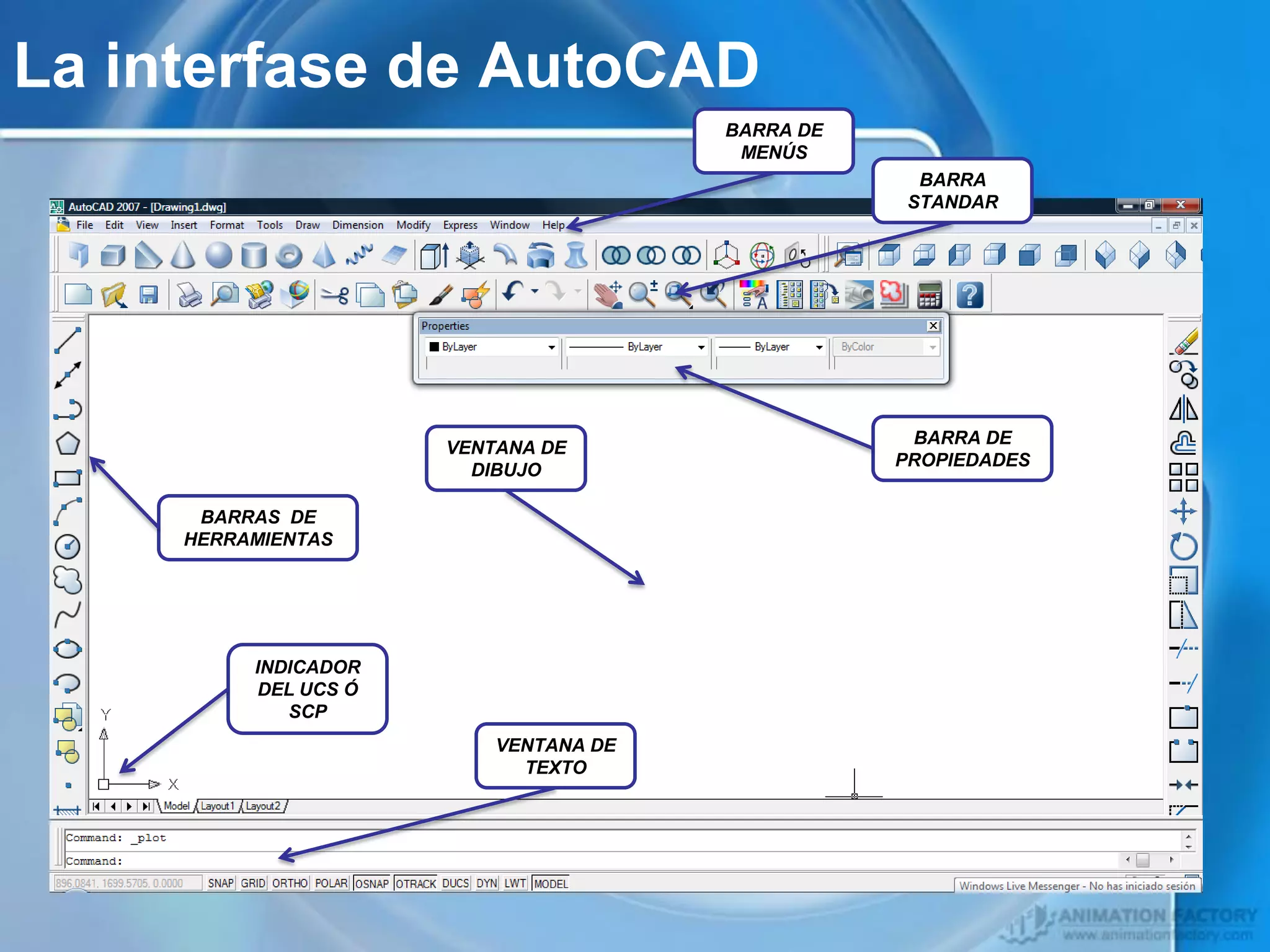Click the Cylinder 3D solid icon
The width and height of the screenshot is (1270, 952).
tap(254, 255)
